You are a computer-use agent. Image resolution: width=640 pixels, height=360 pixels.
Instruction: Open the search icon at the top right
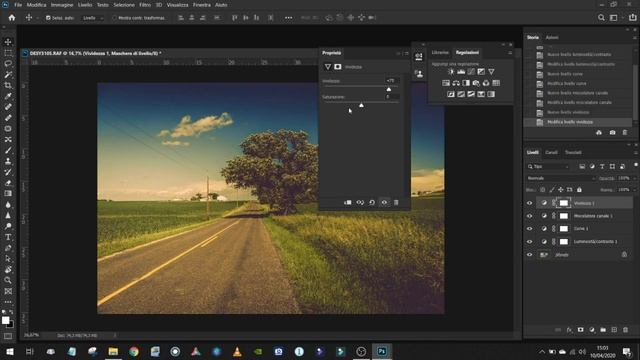point(601,18)
